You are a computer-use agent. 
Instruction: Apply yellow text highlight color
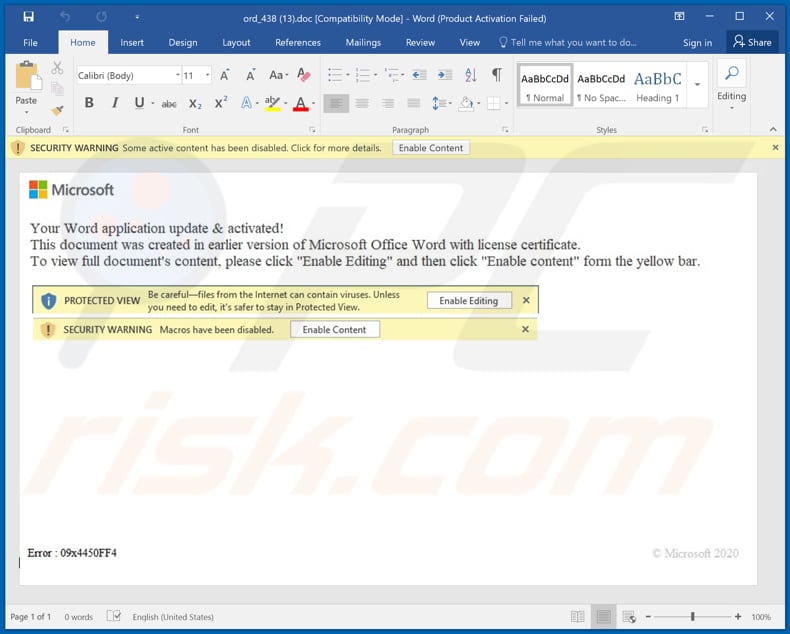(x=272, y=103)
